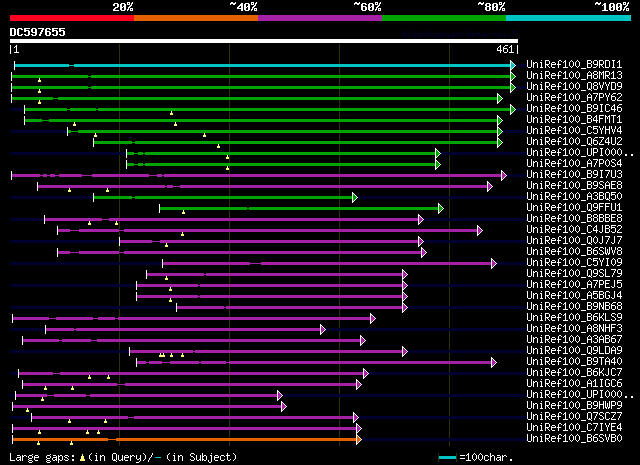The image size is (640, 465).
Task: Click the purple ~60% identity legend segment
Action: tap(320, 18)
